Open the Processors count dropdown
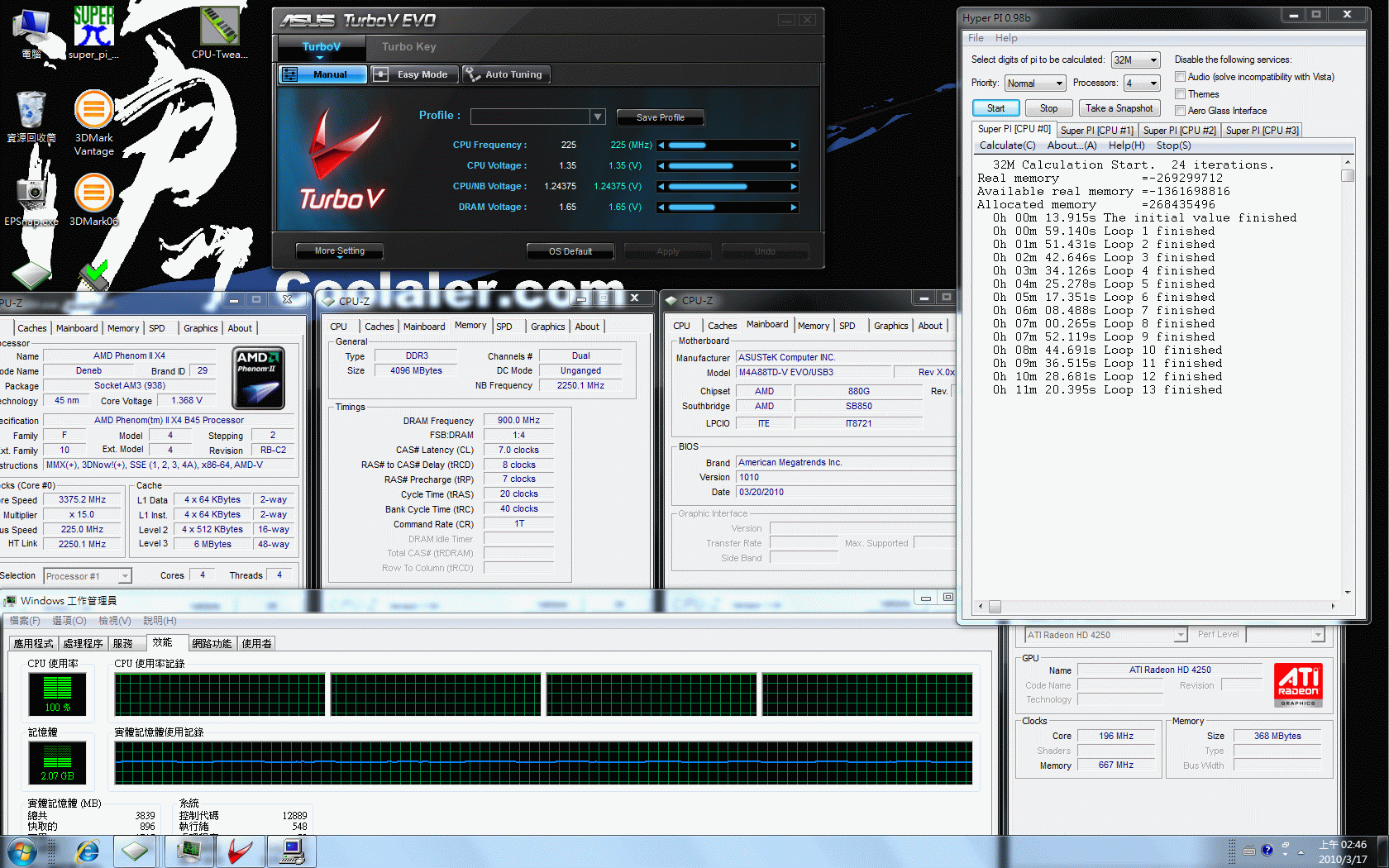The width and height of the screenshot is (1389, 868). (x=1142, y=83)
